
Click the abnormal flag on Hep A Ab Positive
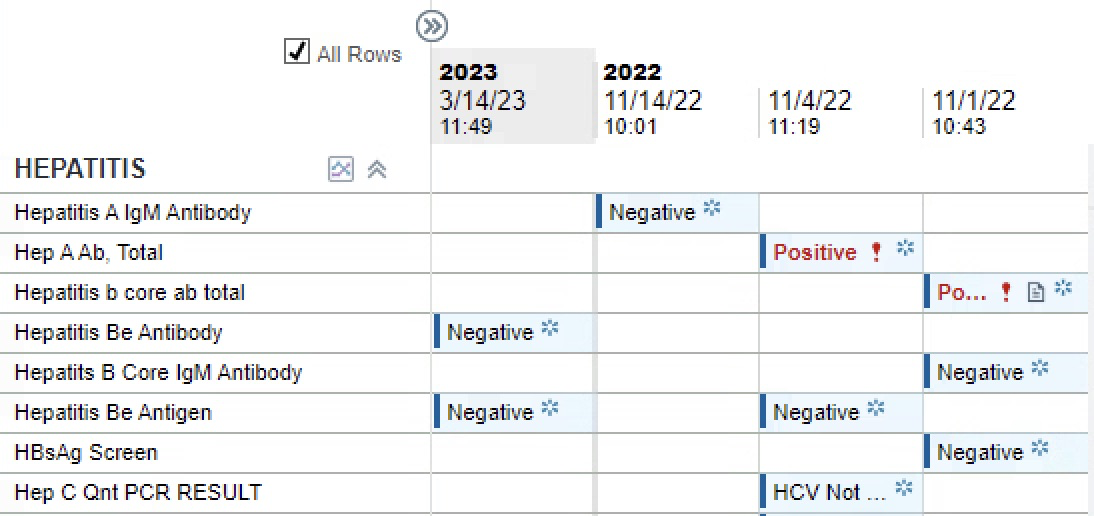pos(877,252)
